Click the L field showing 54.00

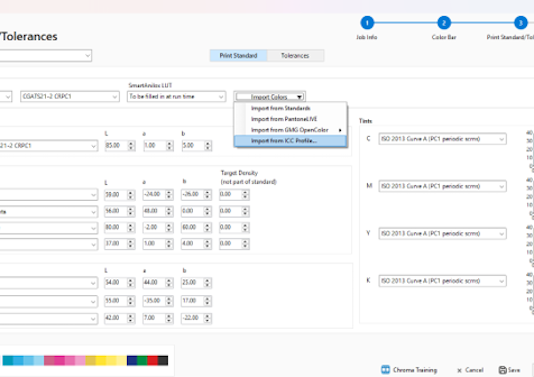(116, 283)
